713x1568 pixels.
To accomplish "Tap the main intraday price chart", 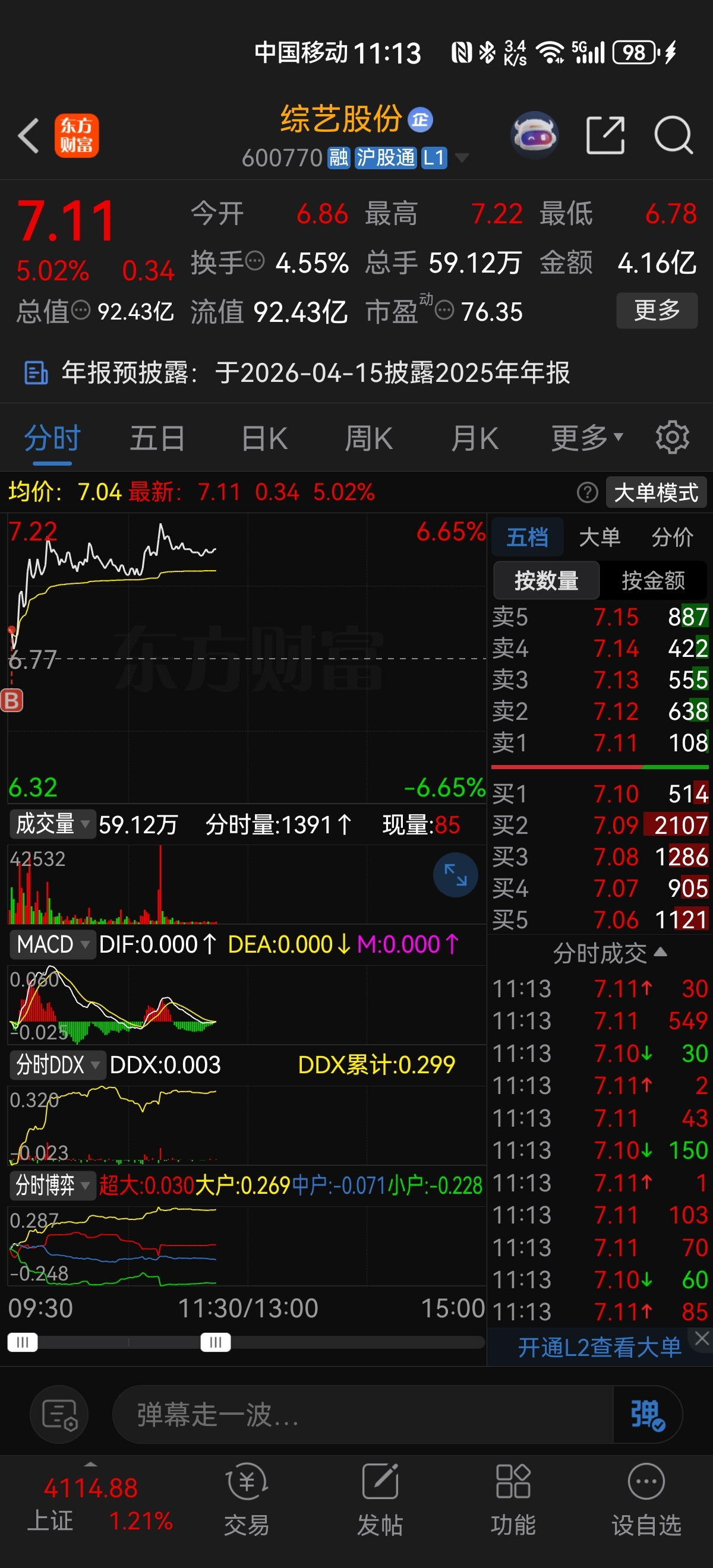I will pyautogui.click(x=247, y=657).
